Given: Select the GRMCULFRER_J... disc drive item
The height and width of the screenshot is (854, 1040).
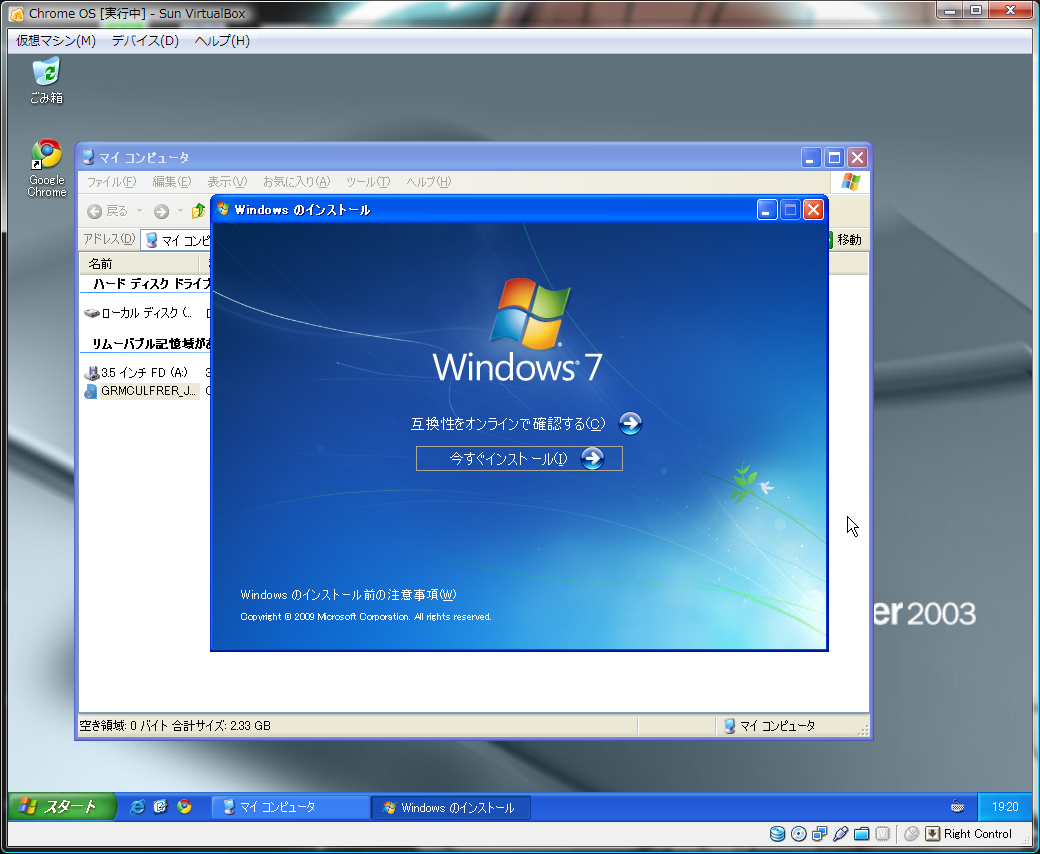Looking at the screenshot, I should [x=141, y=391].
